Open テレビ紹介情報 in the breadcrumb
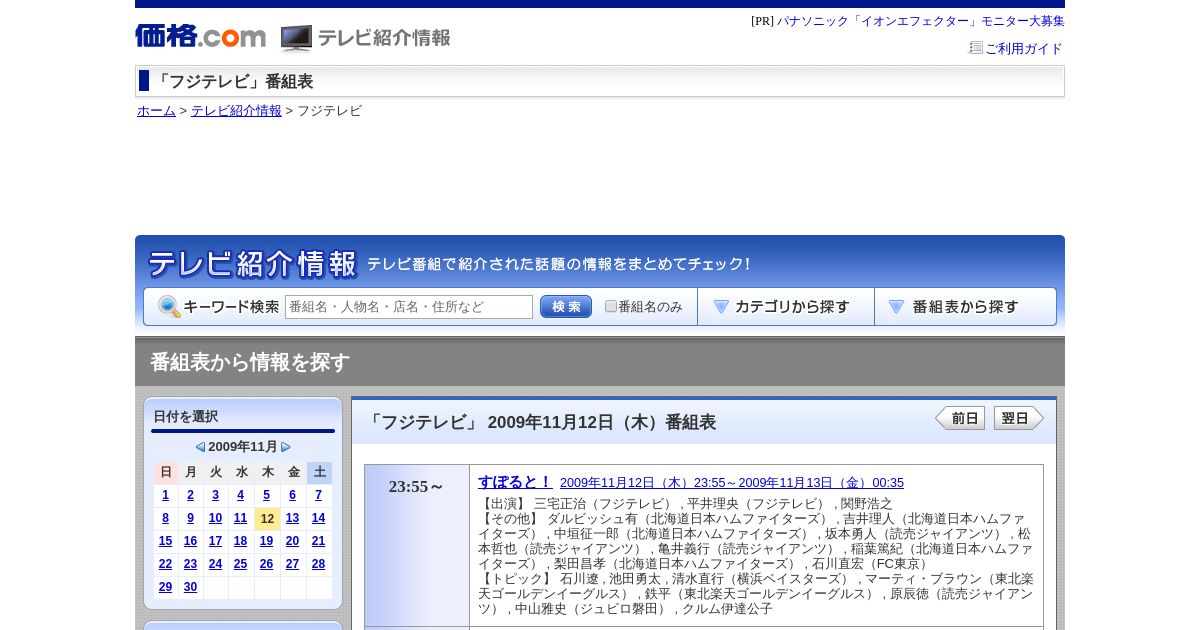Image resolution: width=1200 pixels, height=630 pixels. [x=236, y=111]
